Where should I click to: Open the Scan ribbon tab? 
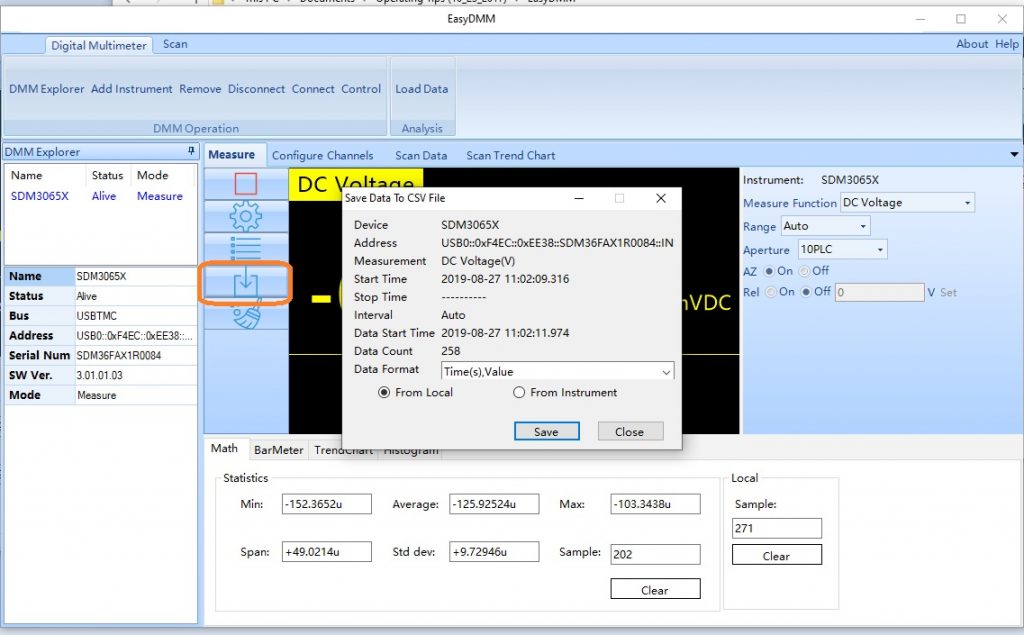click(175, 44)
